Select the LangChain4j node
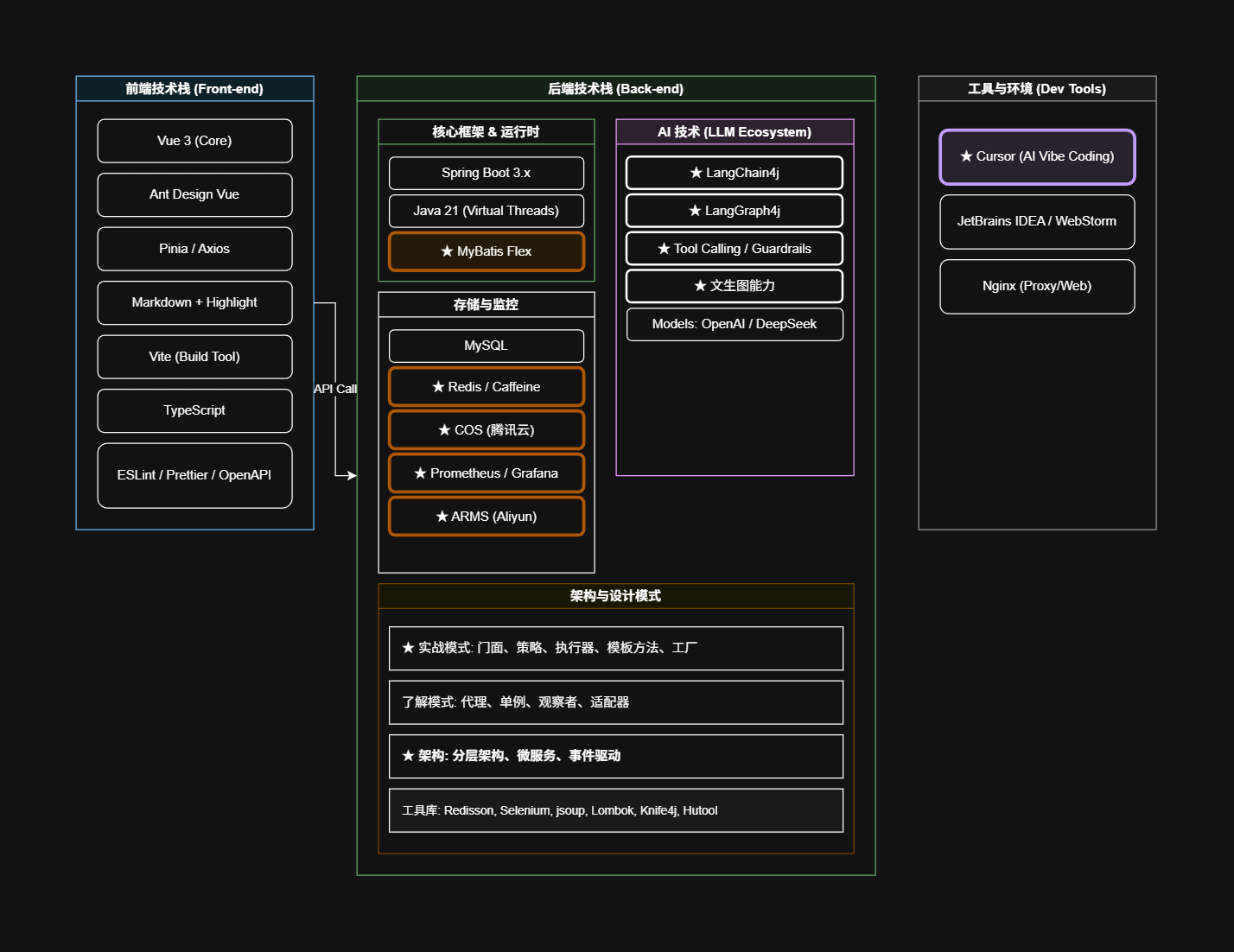 (735, 173)
